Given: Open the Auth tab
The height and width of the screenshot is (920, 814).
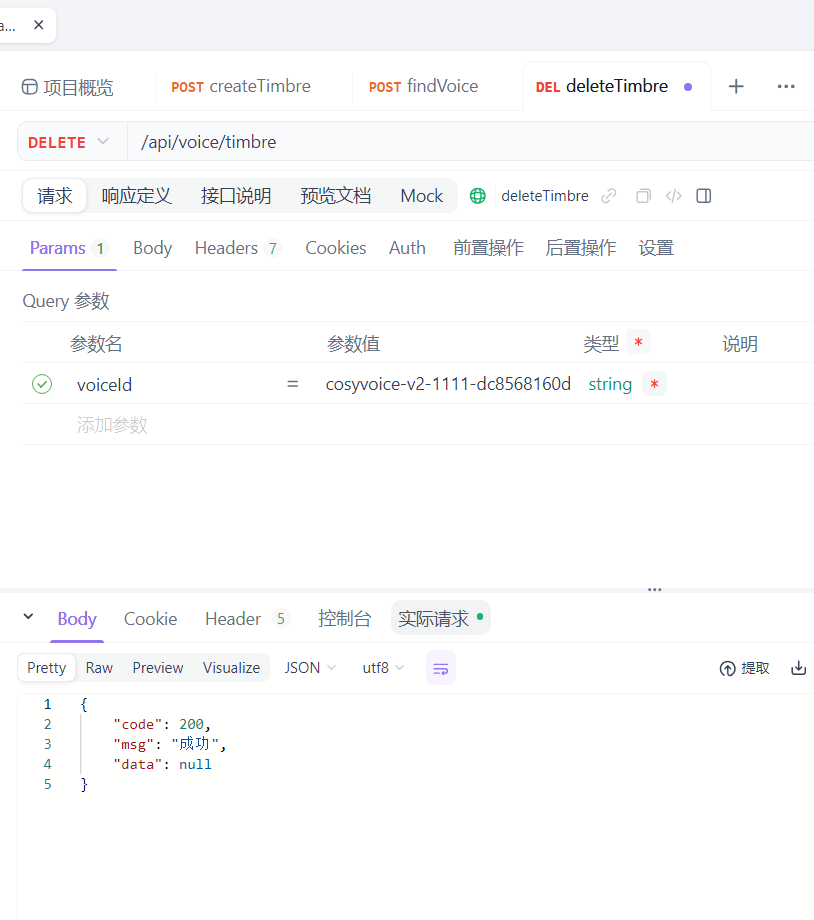Looking at the screenshot, I should click(407, 248).
